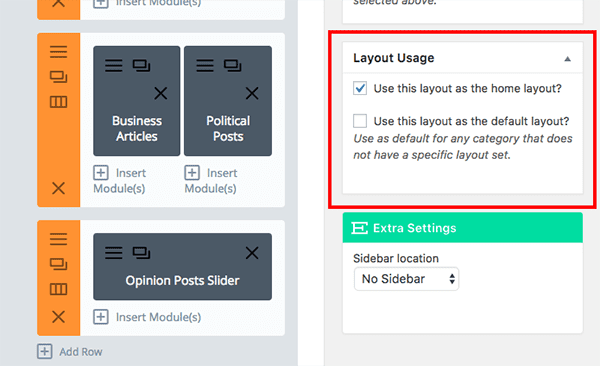The width and height of the screenshot is (600, 366).
Task: Collapse the Layout Usage panel arrow
Action: (567, 59)
